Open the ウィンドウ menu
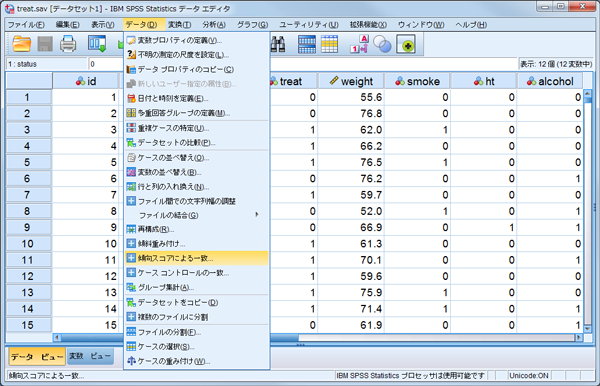600x386 pixels. [421, 25]
